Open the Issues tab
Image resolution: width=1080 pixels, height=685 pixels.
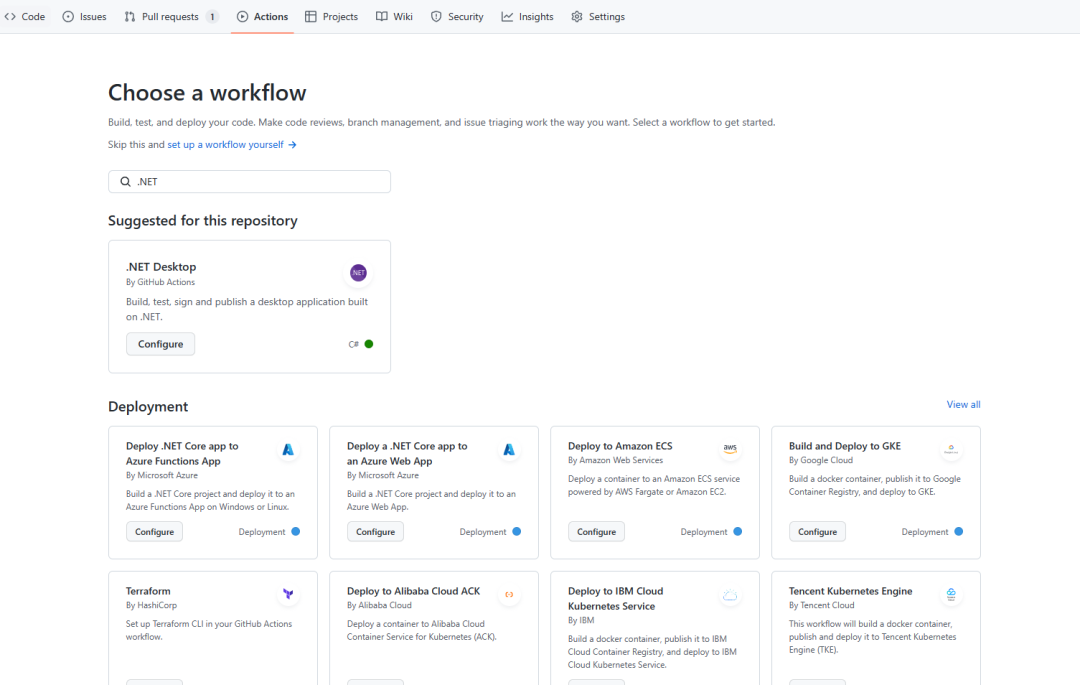(84, 17)
